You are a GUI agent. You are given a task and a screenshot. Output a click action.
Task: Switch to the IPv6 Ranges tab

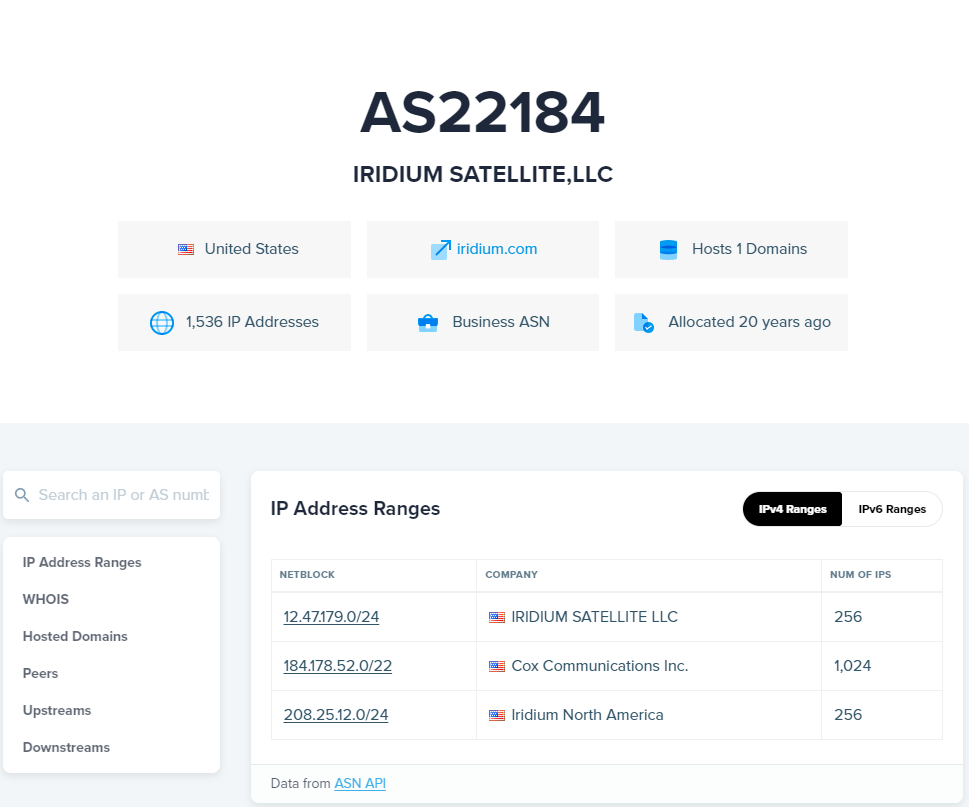[x=892, y=509]
